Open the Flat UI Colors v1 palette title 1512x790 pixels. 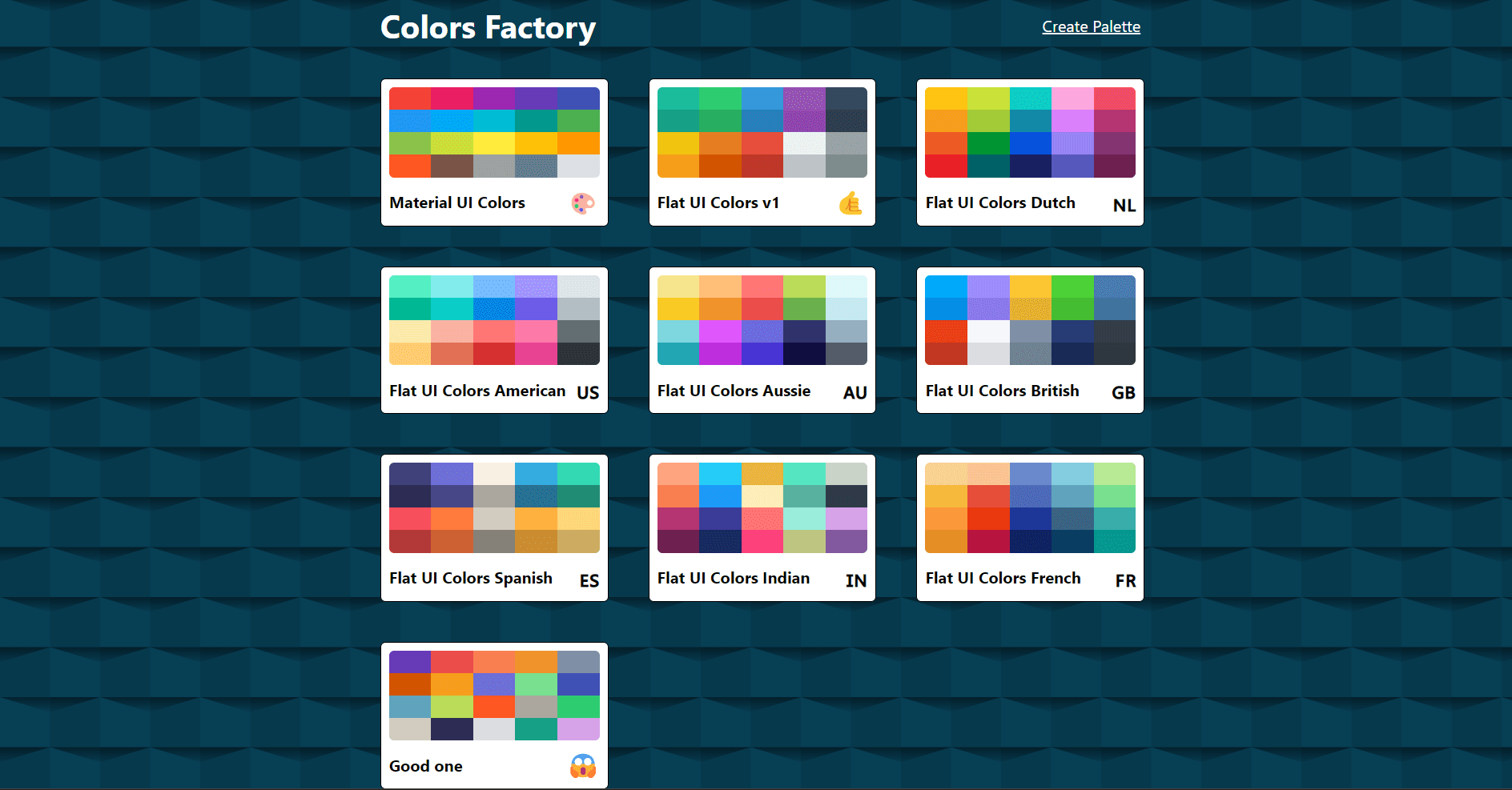click(718, 203)
